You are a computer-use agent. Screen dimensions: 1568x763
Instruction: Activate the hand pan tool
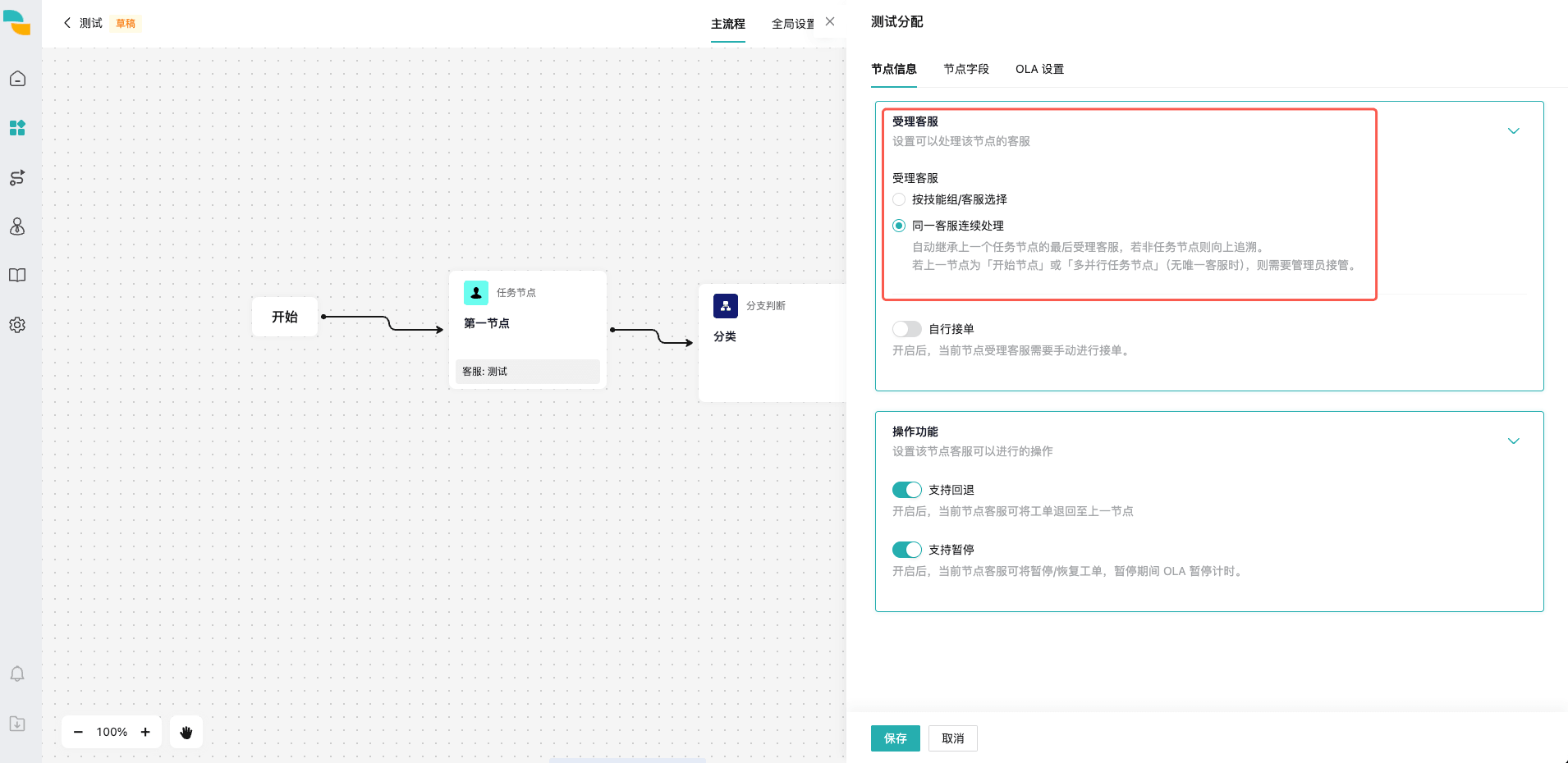pyautogui.click(x=186, y=732)
